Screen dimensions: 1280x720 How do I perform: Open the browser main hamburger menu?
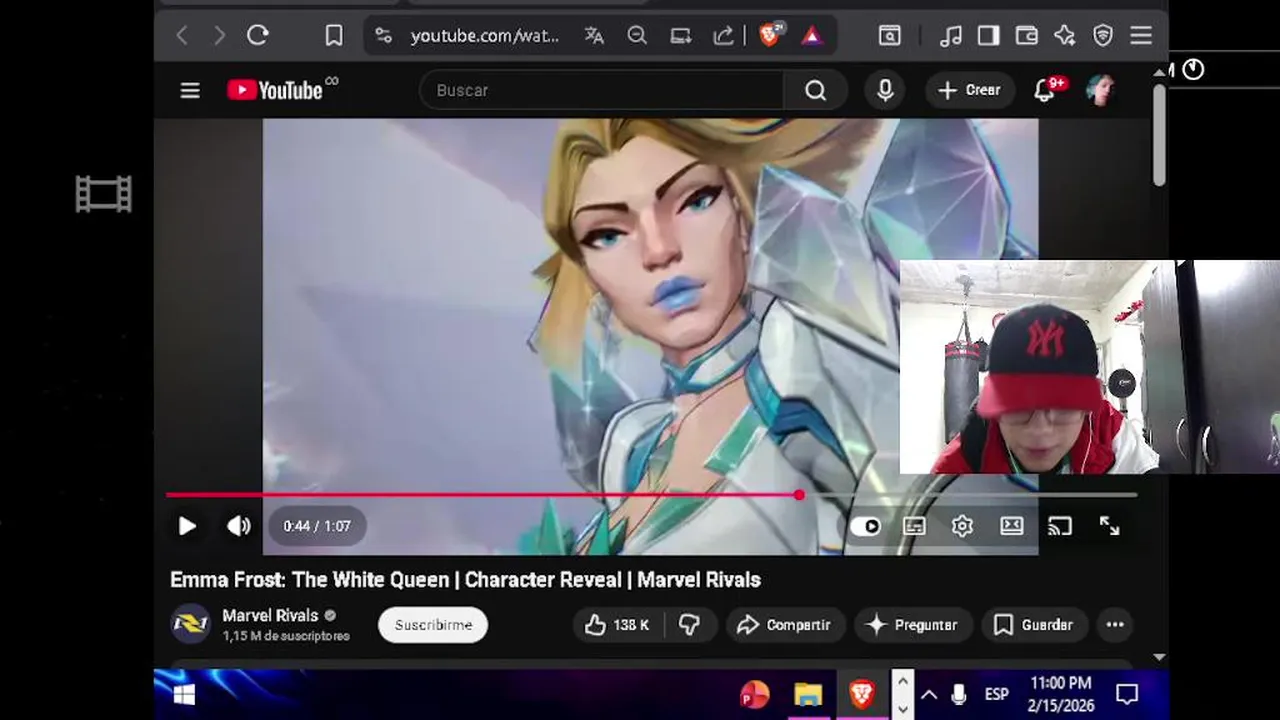coord(1141,36)
